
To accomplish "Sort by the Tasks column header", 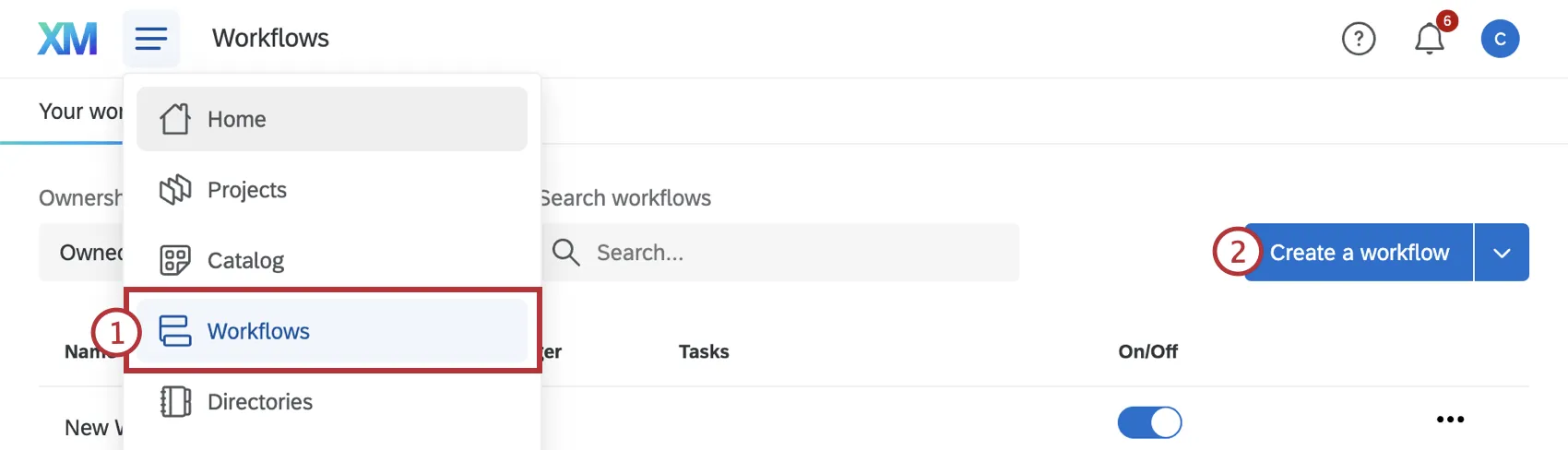I will tap(704, 351).
